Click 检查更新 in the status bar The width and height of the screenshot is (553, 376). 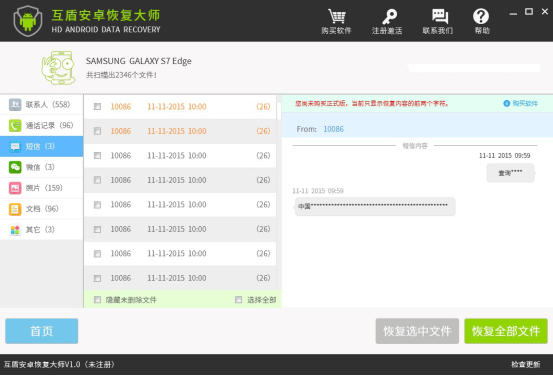pos(525,364)
